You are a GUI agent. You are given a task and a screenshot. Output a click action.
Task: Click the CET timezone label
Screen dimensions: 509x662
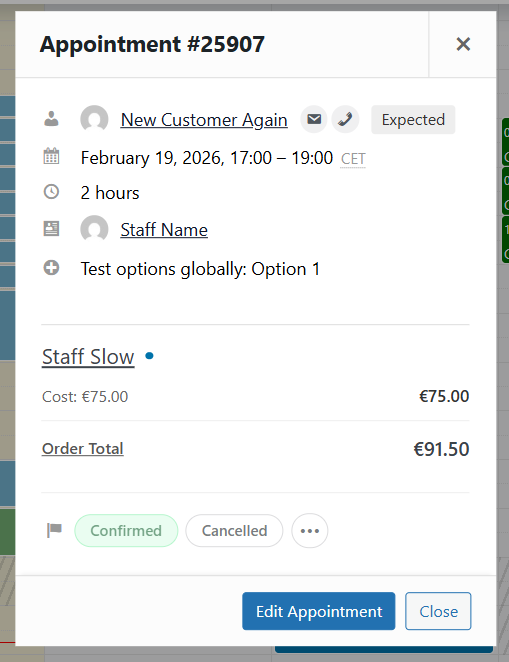(353, 159)
